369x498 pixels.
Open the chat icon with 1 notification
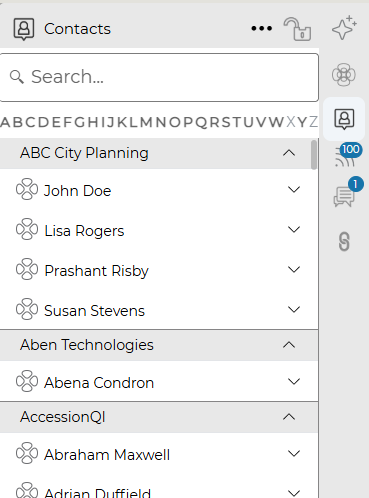347,193
